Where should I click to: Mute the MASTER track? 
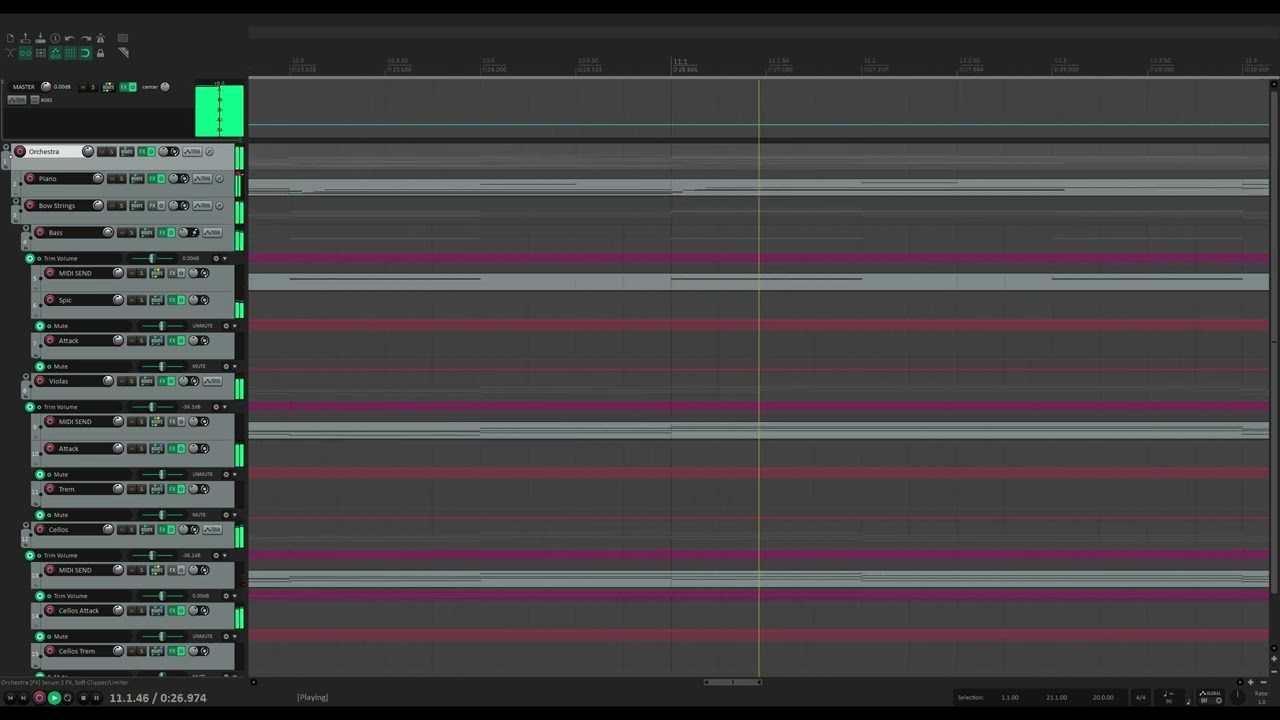click(83, 87)
